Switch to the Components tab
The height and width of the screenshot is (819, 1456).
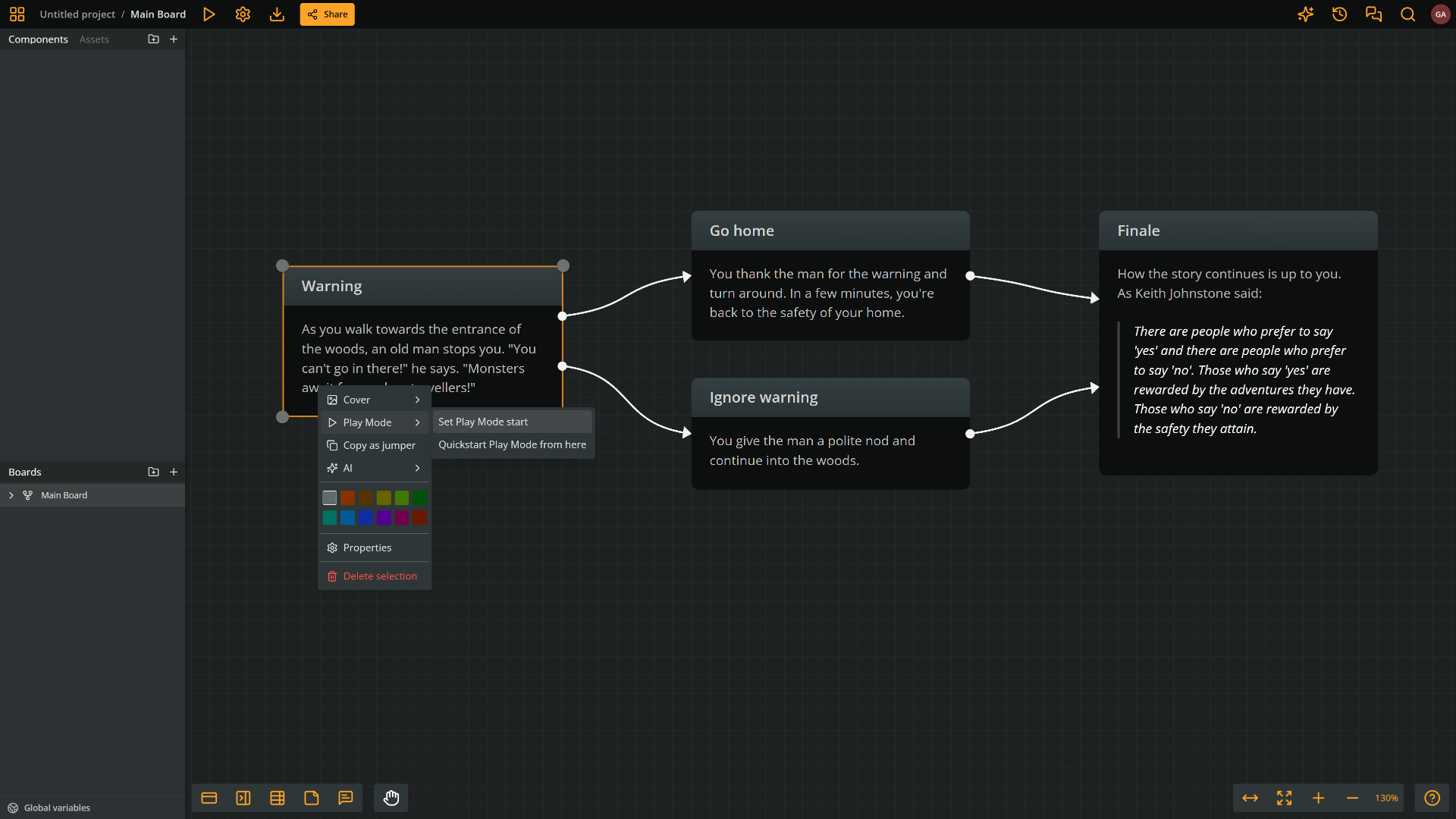coord(38,39)
